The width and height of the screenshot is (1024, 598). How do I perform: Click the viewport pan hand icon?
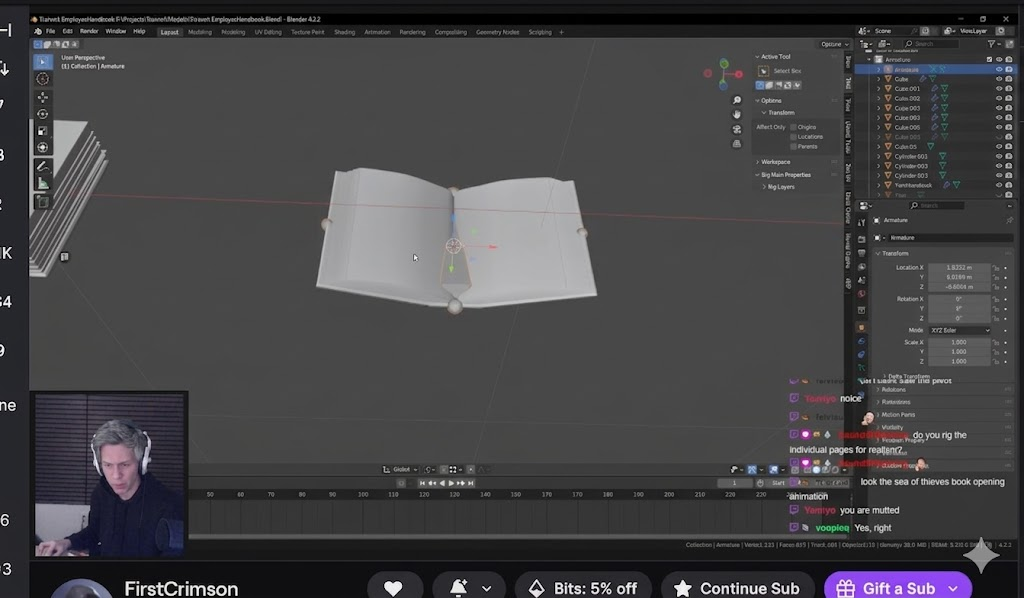(x=737, y=114)
